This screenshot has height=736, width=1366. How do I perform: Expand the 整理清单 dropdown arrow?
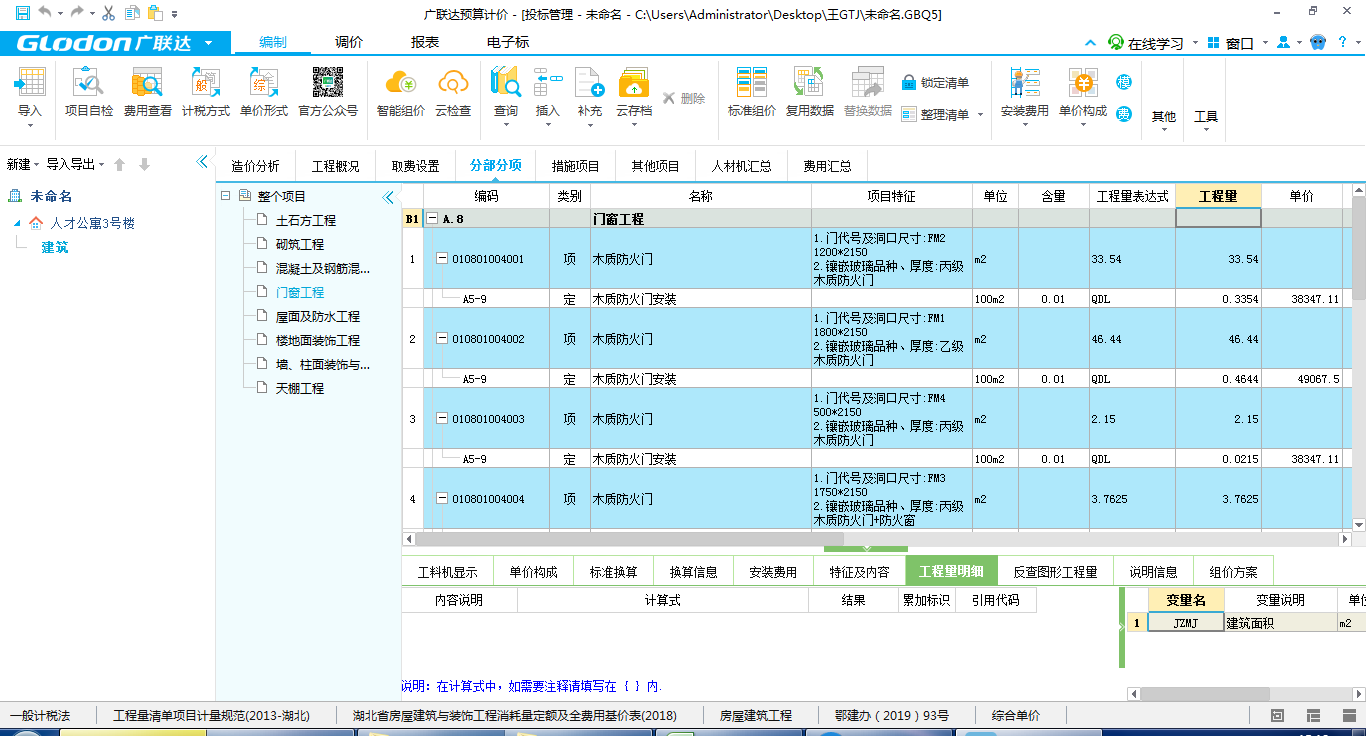pyautogui.click(x=980, y=115)
